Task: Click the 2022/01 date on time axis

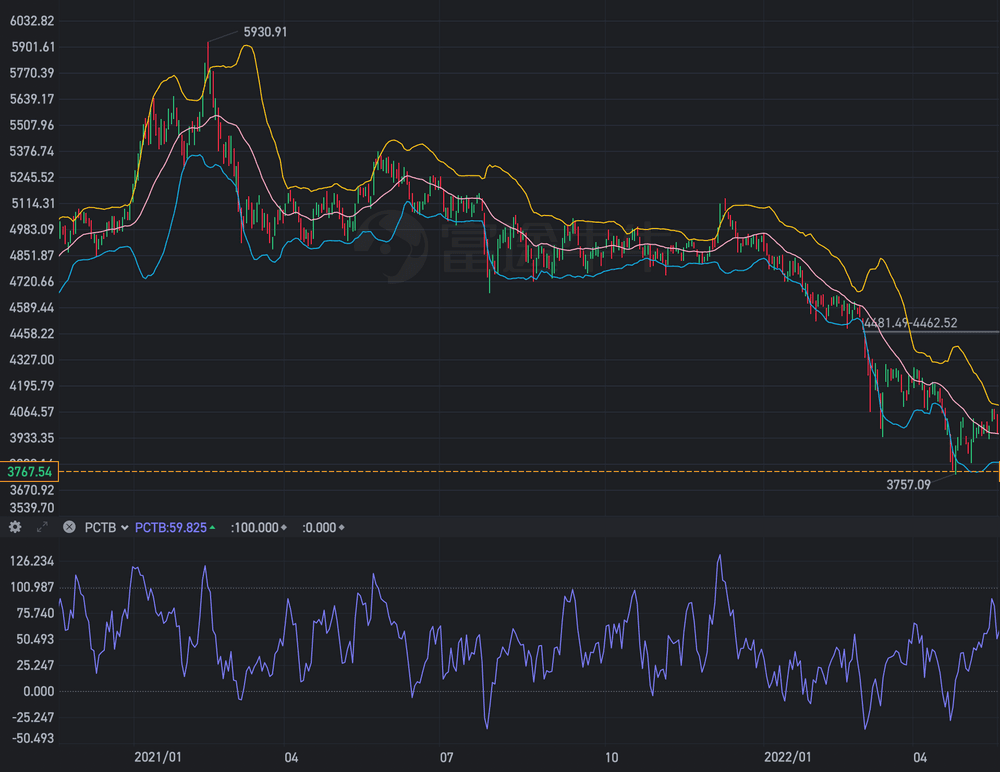Action: [x=788, y=757]
